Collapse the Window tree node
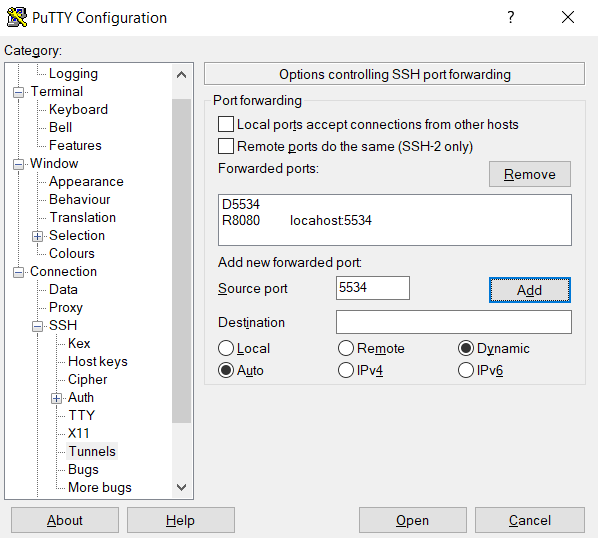Viewport: 598px width, 538px height. coord(18,164)
